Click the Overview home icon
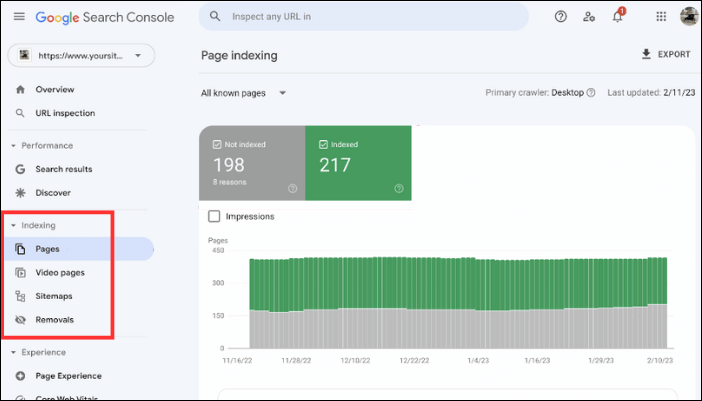This screenshot has height=401, width=702. [x=21, y=90]
